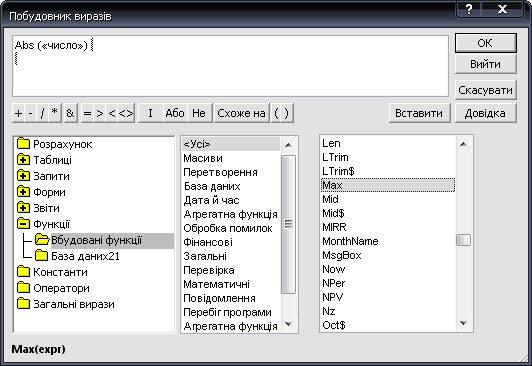
Task: Click the category list scroll up arrow
Action: (288, 145)
